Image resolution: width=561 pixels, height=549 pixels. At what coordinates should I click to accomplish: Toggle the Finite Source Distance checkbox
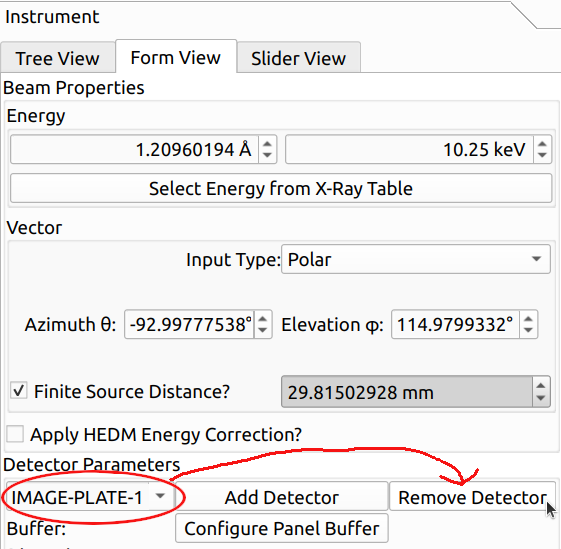click(x=19, y=390)
